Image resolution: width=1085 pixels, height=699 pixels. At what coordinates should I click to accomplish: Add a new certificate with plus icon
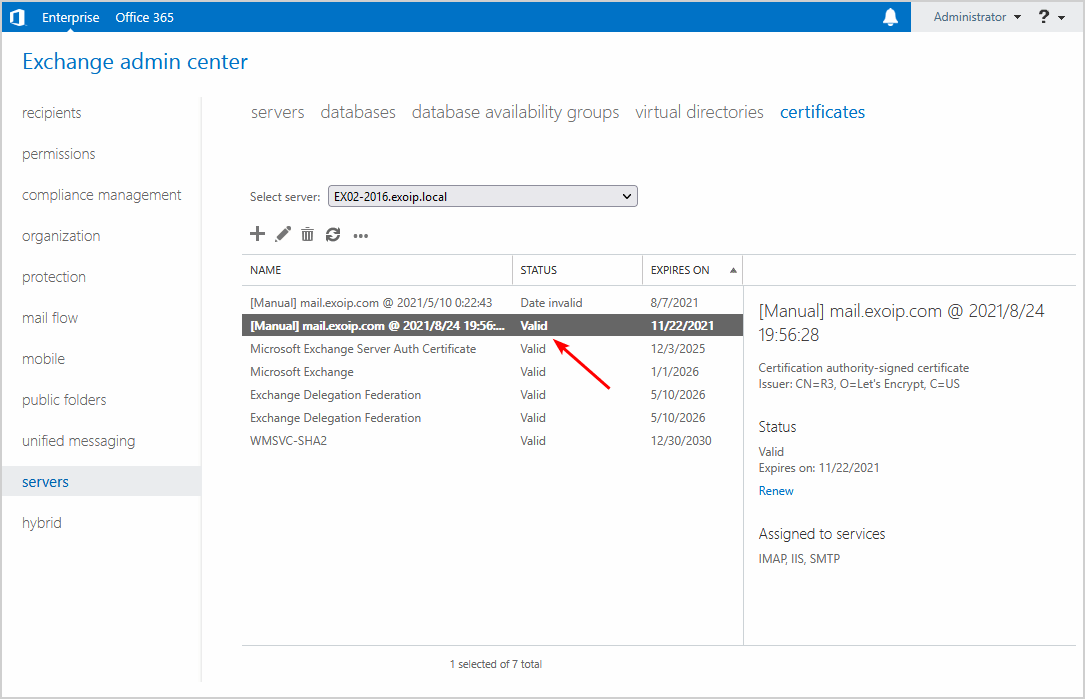coord(257,234)
